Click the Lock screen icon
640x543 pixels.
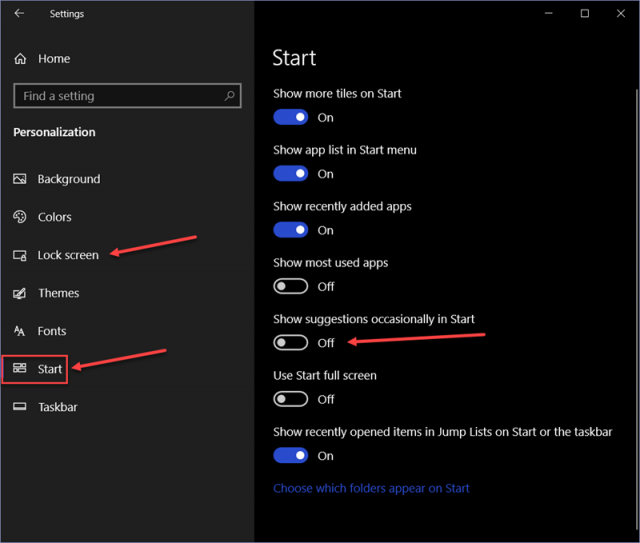point(20,255)
